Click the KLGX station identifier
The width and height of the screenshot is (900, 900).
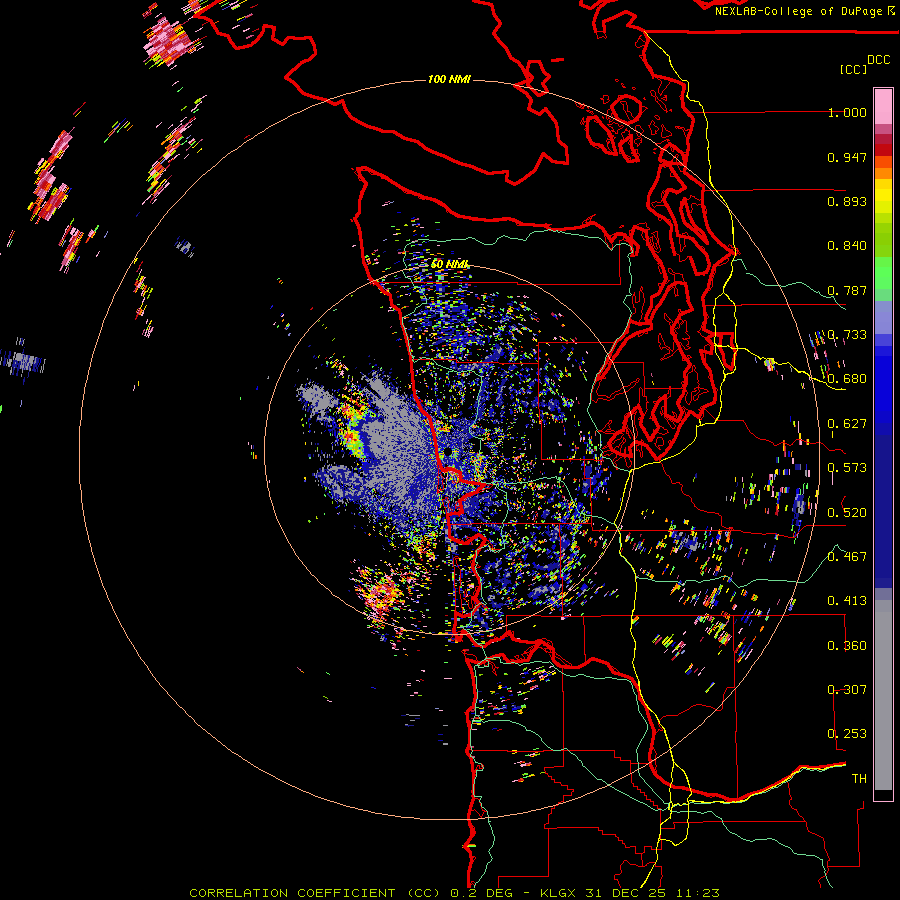560,893
